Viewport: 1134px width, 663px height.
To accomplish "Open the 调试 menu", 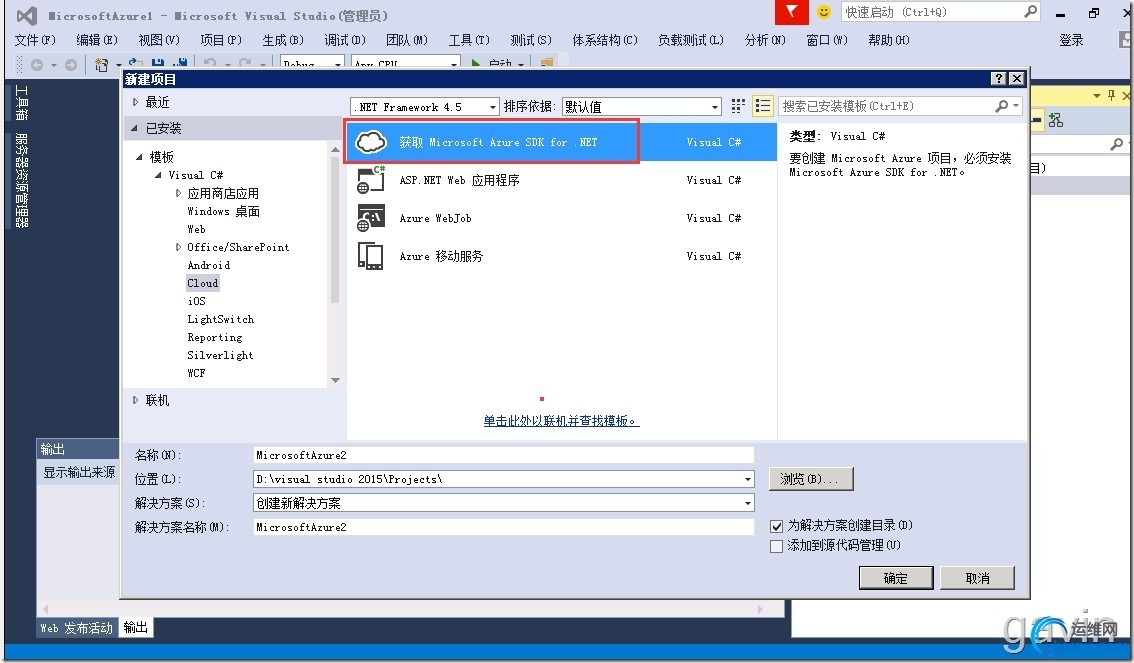I will (x=344, y=40).
